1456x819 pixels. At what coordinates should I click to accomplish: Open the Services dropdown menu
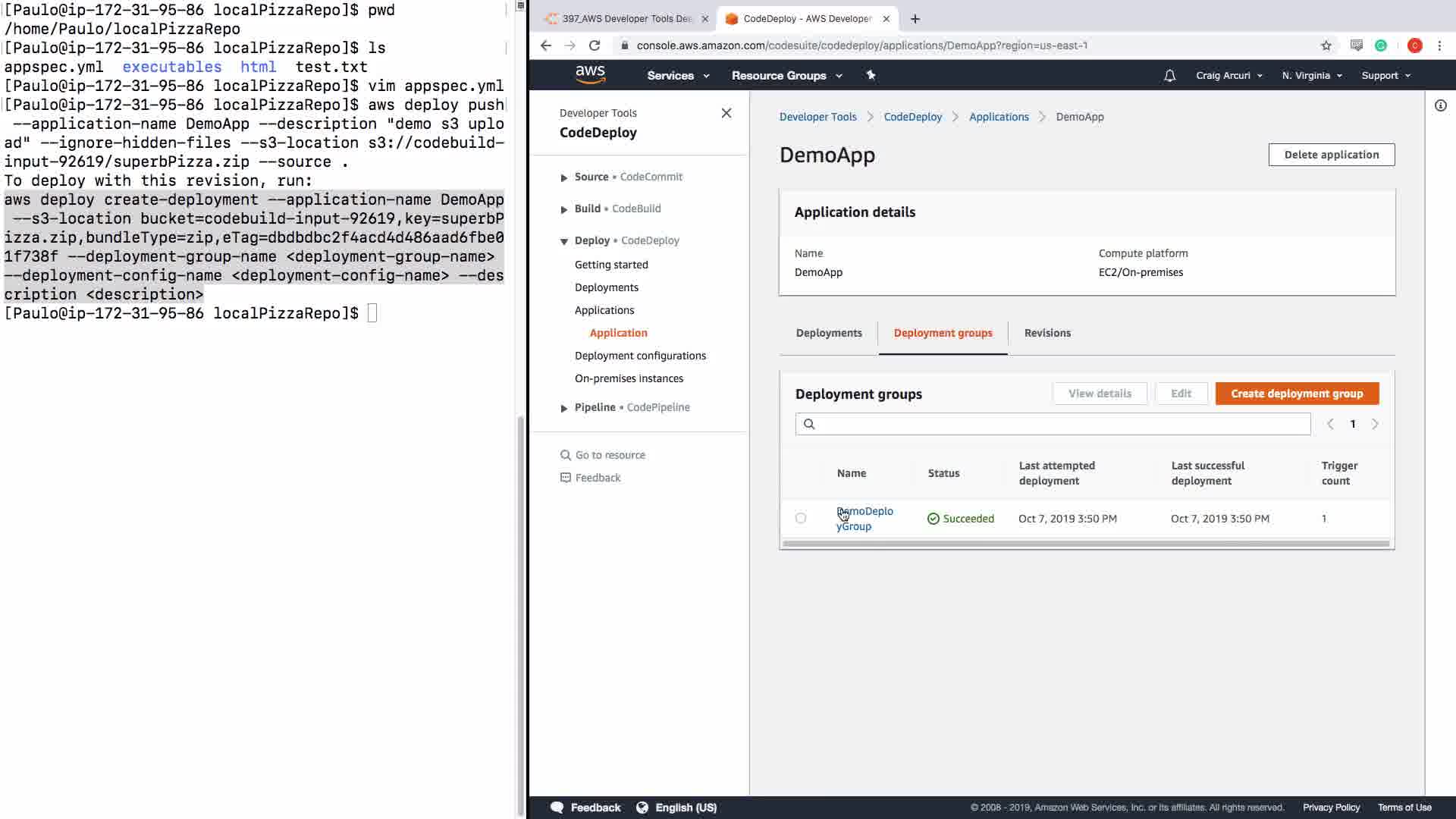677,75
